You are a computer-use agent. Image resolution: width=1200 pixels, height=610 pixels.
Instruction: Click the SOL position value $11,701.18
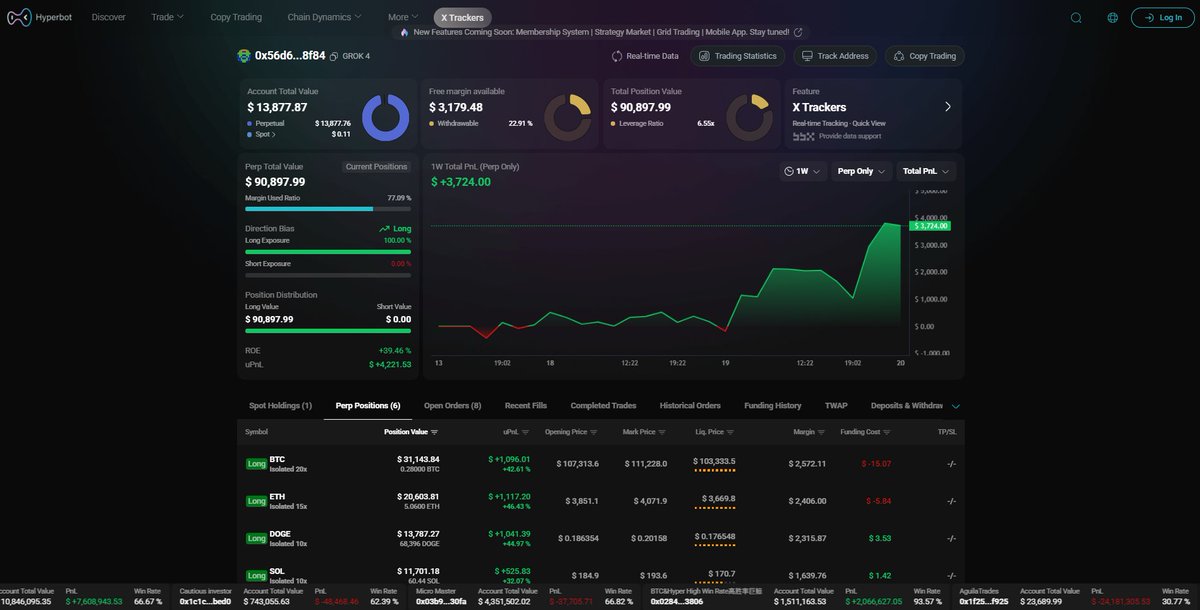pyautogui.click(x=417, y=571)
